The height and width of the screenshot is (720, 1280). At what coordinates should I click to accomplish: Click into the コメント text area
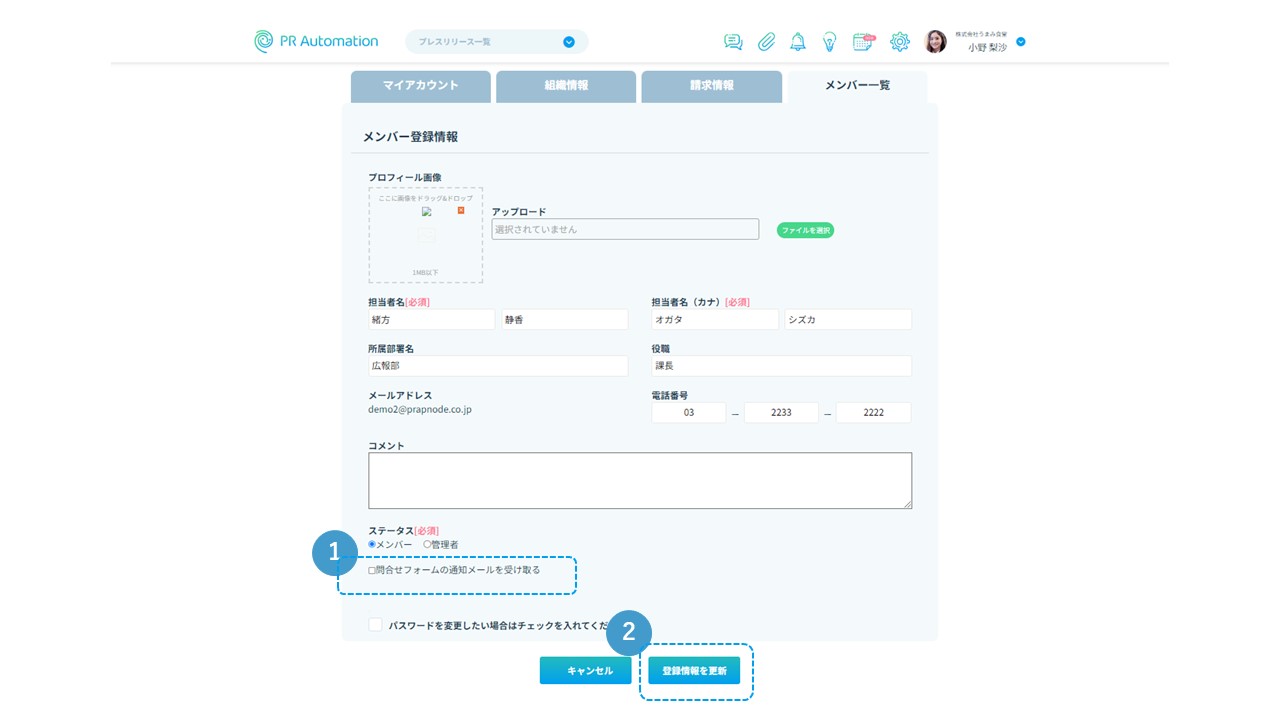[x=639, y=480]
